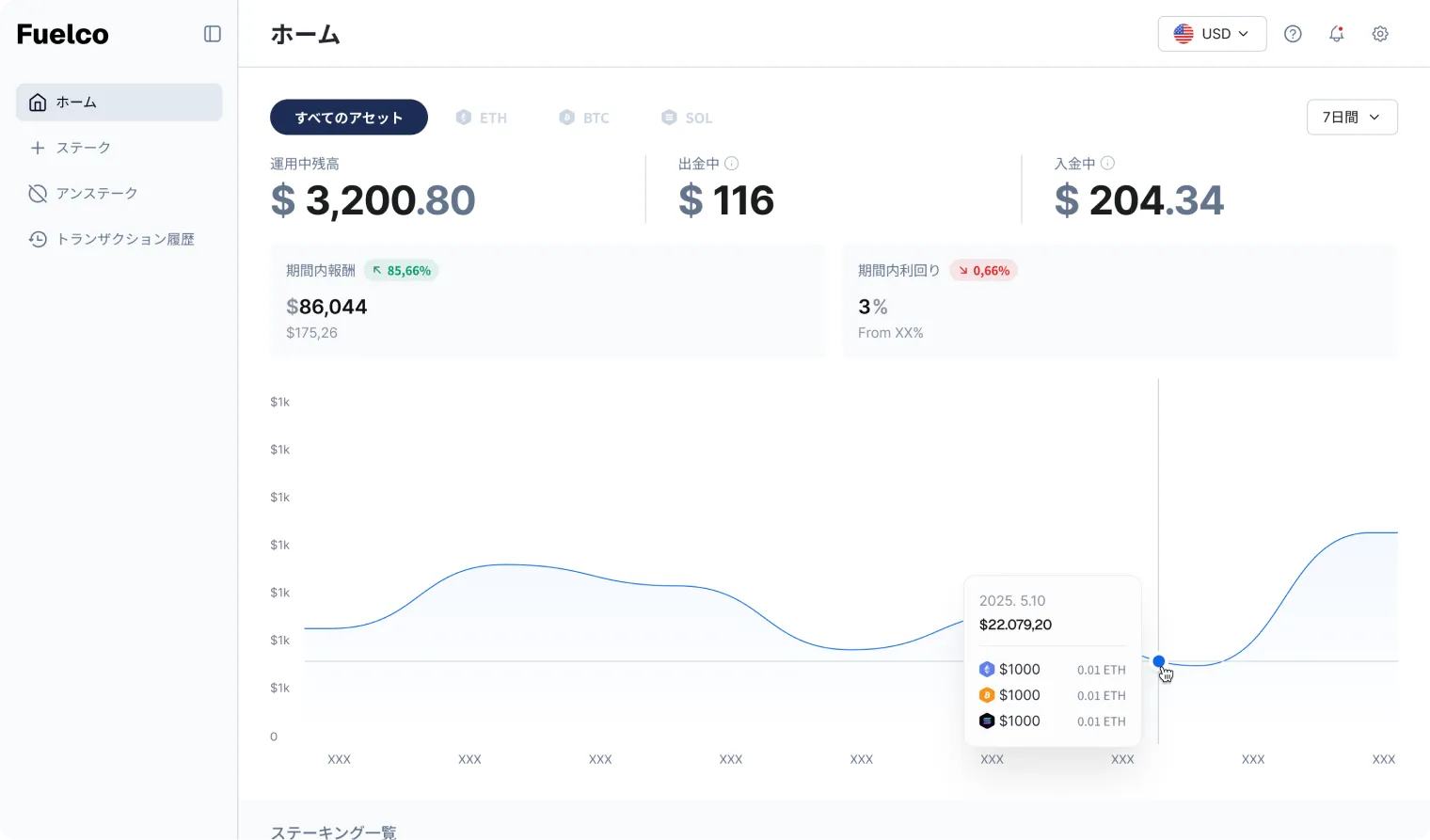The width and height of the screenshot is (1430, 840).
Task: Open the help question mark icon
Action: coord(1293,34)
